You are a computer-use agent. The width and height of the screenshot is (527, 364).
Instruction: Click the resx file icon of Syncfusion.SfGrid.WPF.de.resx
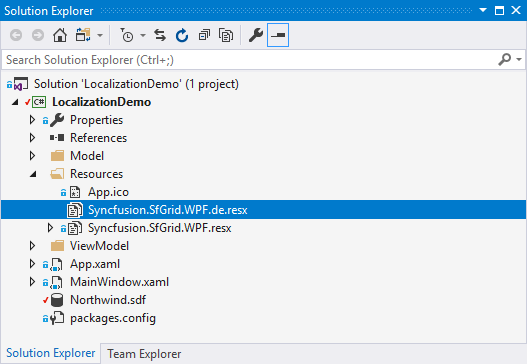point(75,210)
